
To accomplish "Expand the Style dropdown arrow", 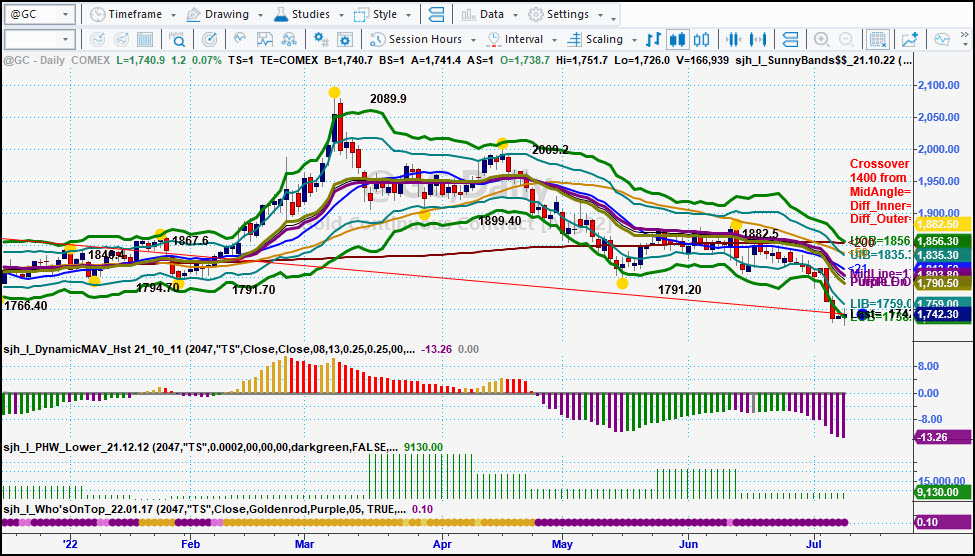I will pos(407,16).
